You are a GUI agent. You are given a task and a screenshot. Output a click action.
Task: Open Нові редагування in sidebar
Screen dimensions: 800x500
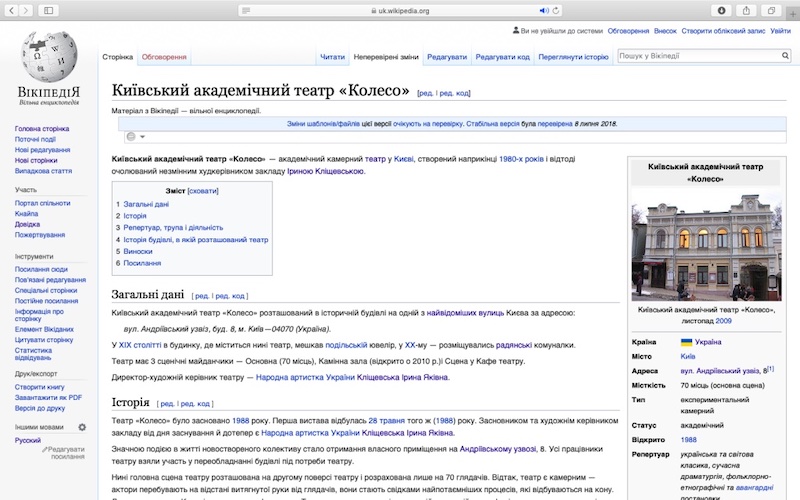[x=42, y=150]
